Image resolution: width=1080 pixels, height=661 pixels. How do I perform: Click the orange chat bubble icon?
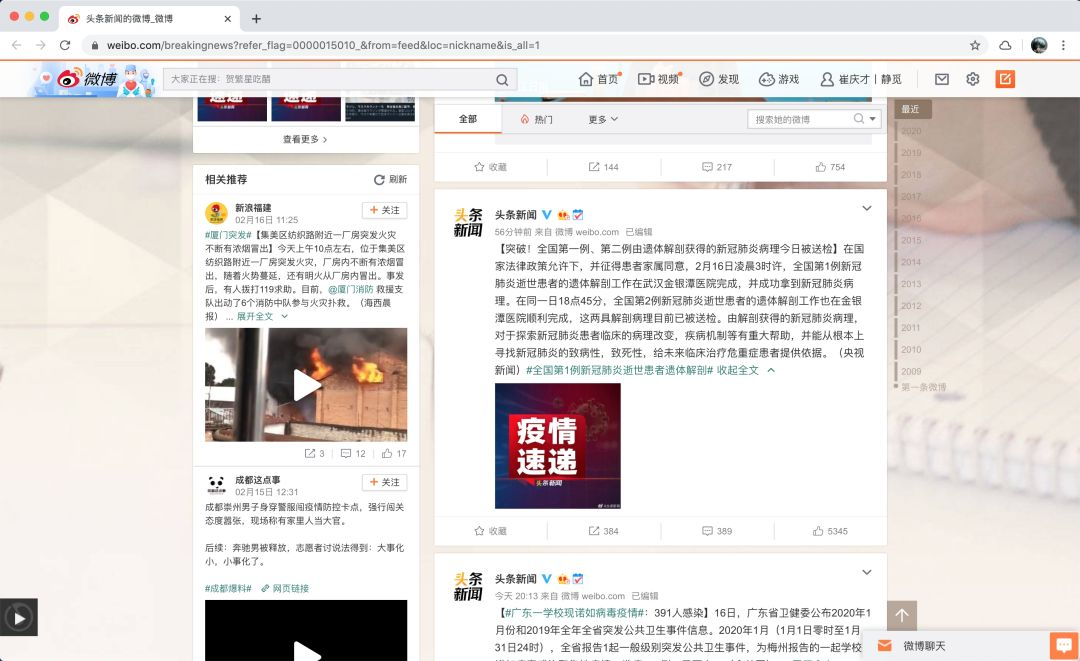click(x=1064, y=646)
